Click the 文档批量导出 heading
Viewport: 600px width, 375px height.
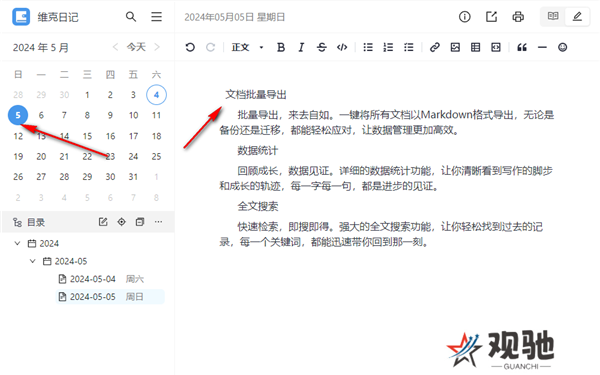(x=256, y=95)
